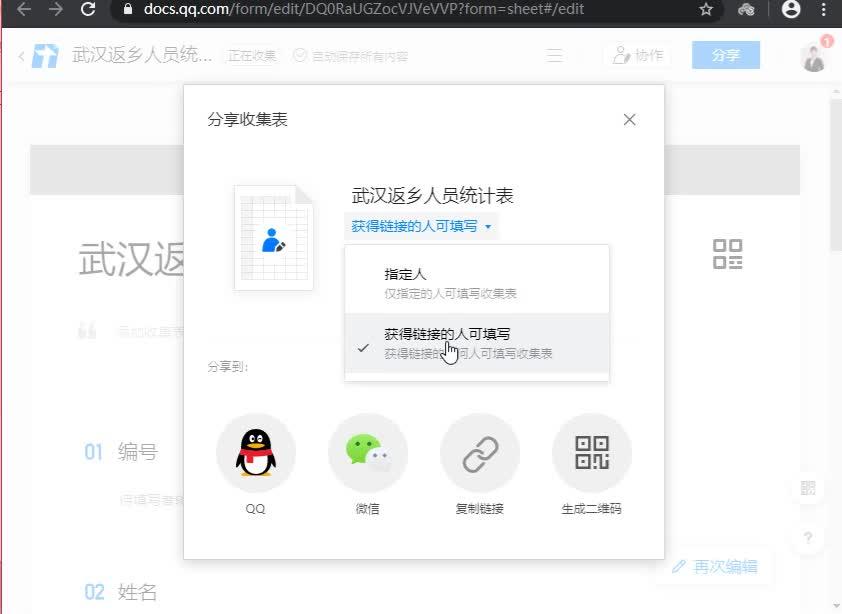Click the browser reload icon
Screen dimensions: 842x614
(x=88, y=9)
